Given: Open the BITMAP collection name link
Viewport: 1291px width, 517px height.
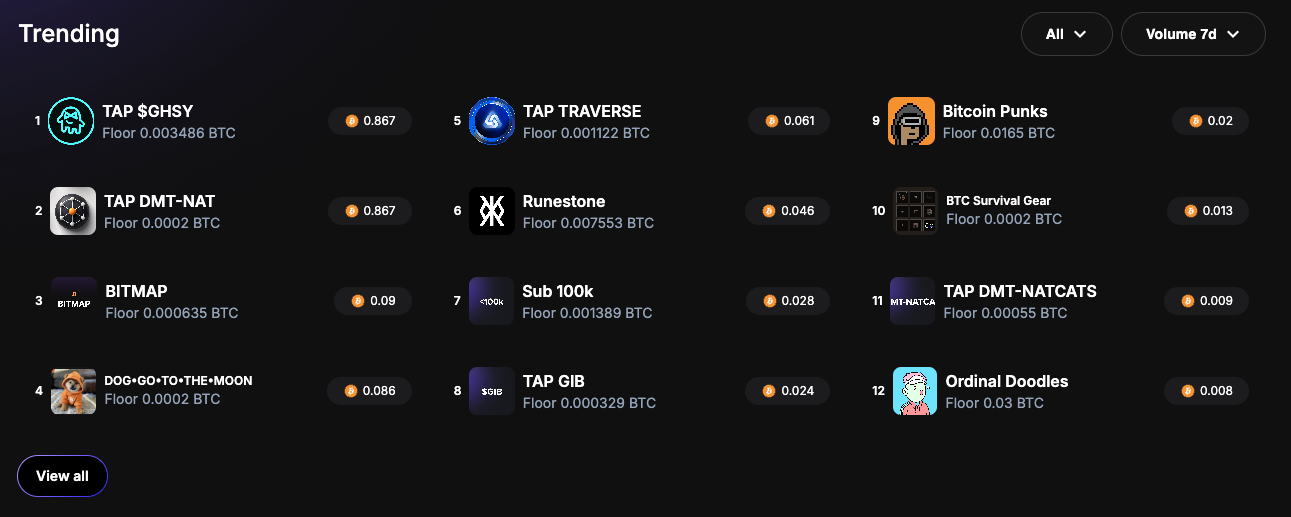Looking at the screenshot, I should tap(136, 291).
